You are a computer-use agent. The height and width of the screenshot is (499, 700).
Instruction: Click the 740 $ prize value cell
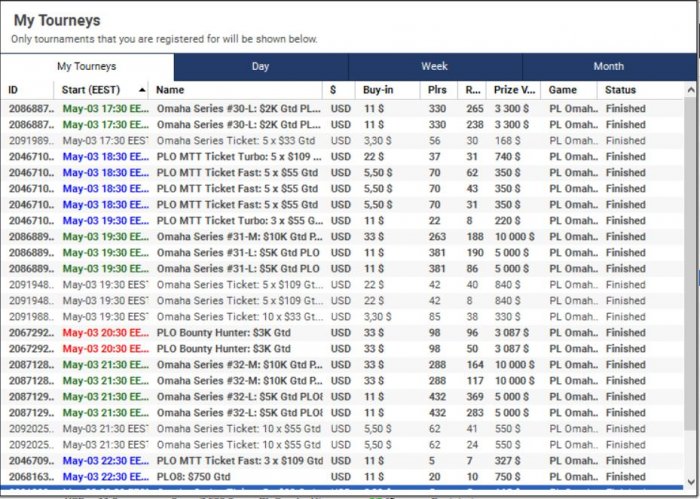(x=508, y=157)
